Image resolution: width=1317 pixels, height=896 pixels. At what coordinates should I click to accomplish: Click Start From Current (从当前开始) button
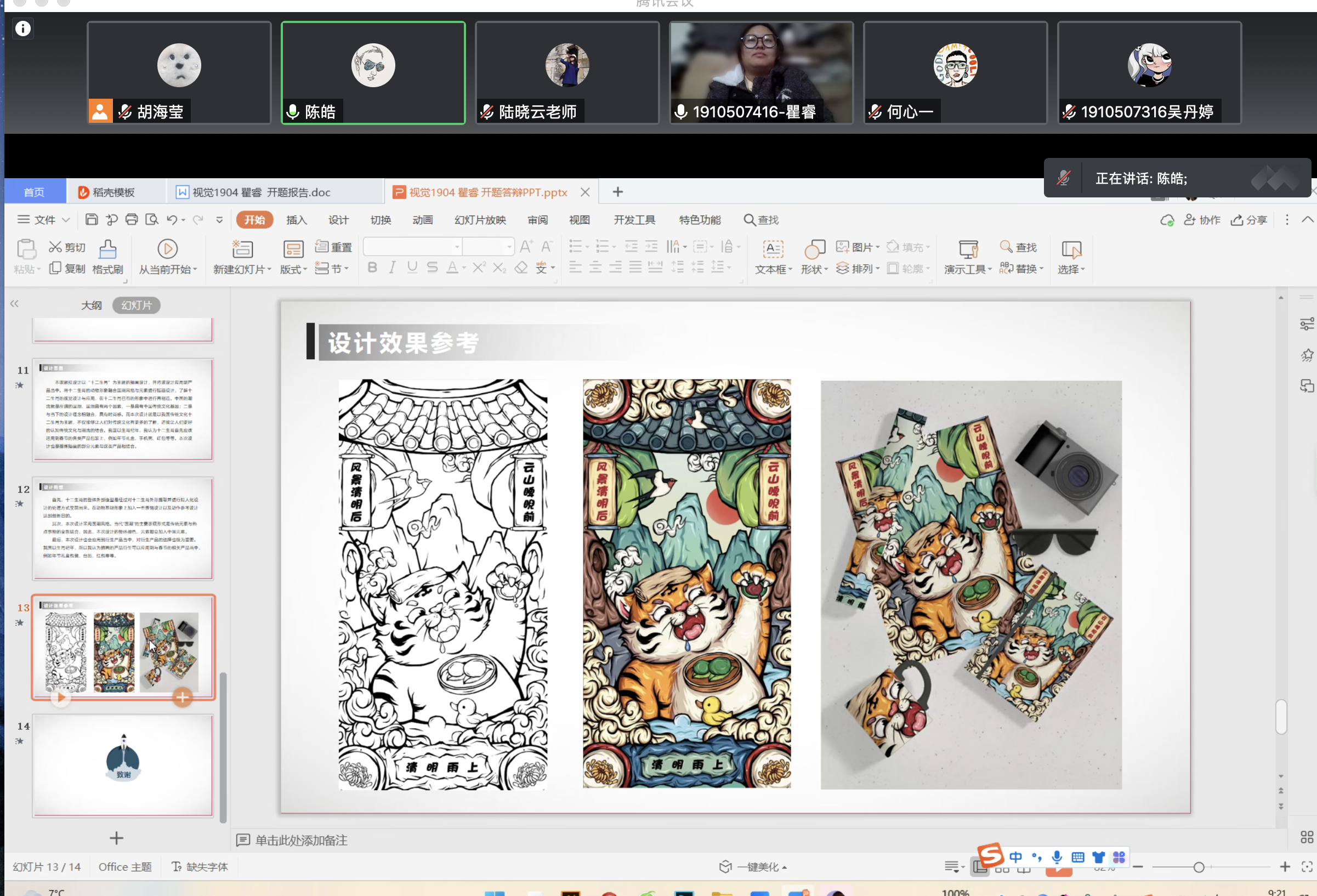pyautogui.click(x=168, y=257)
